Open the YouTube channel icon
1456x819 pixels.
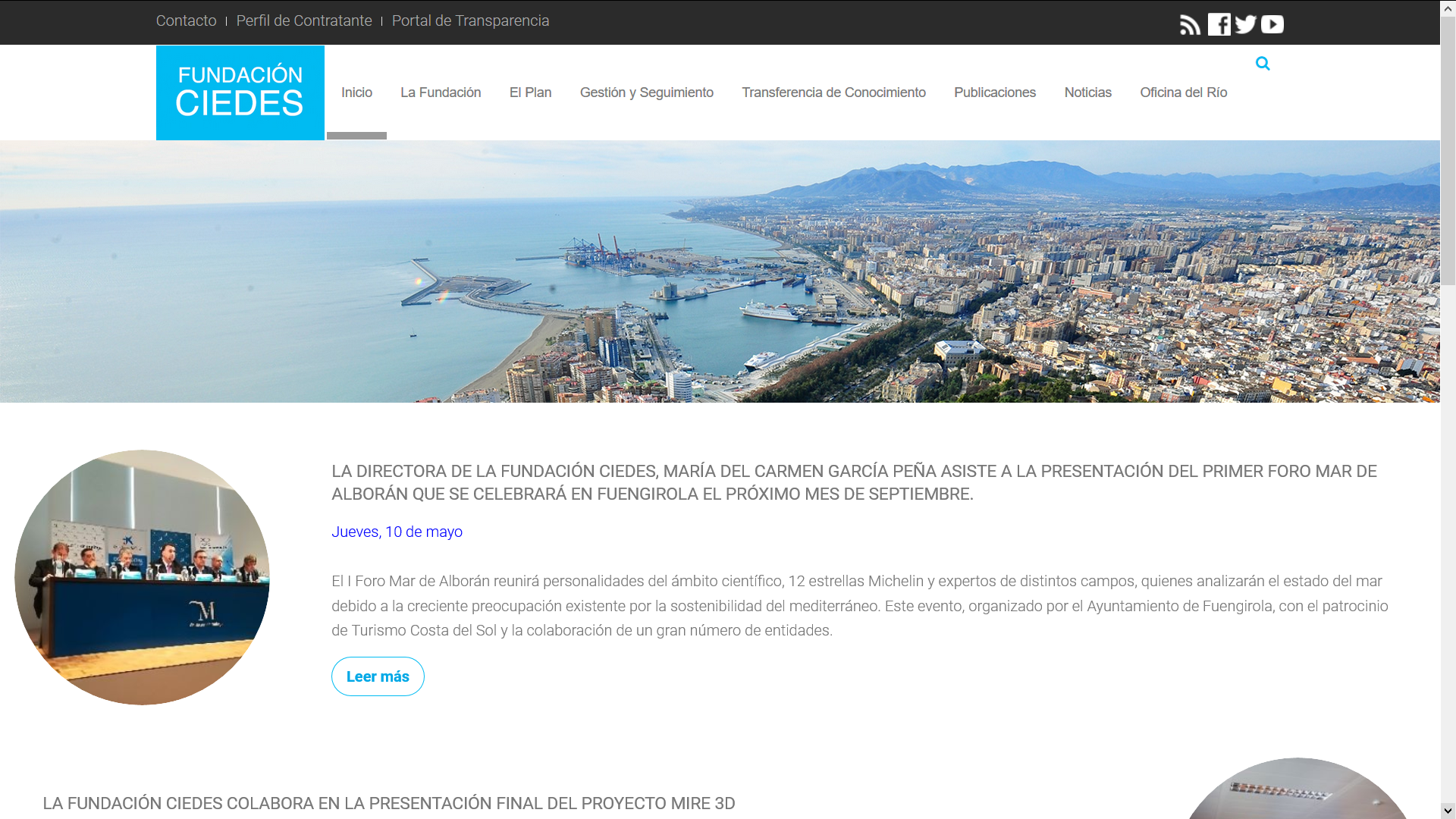[x=1272, y=24]
